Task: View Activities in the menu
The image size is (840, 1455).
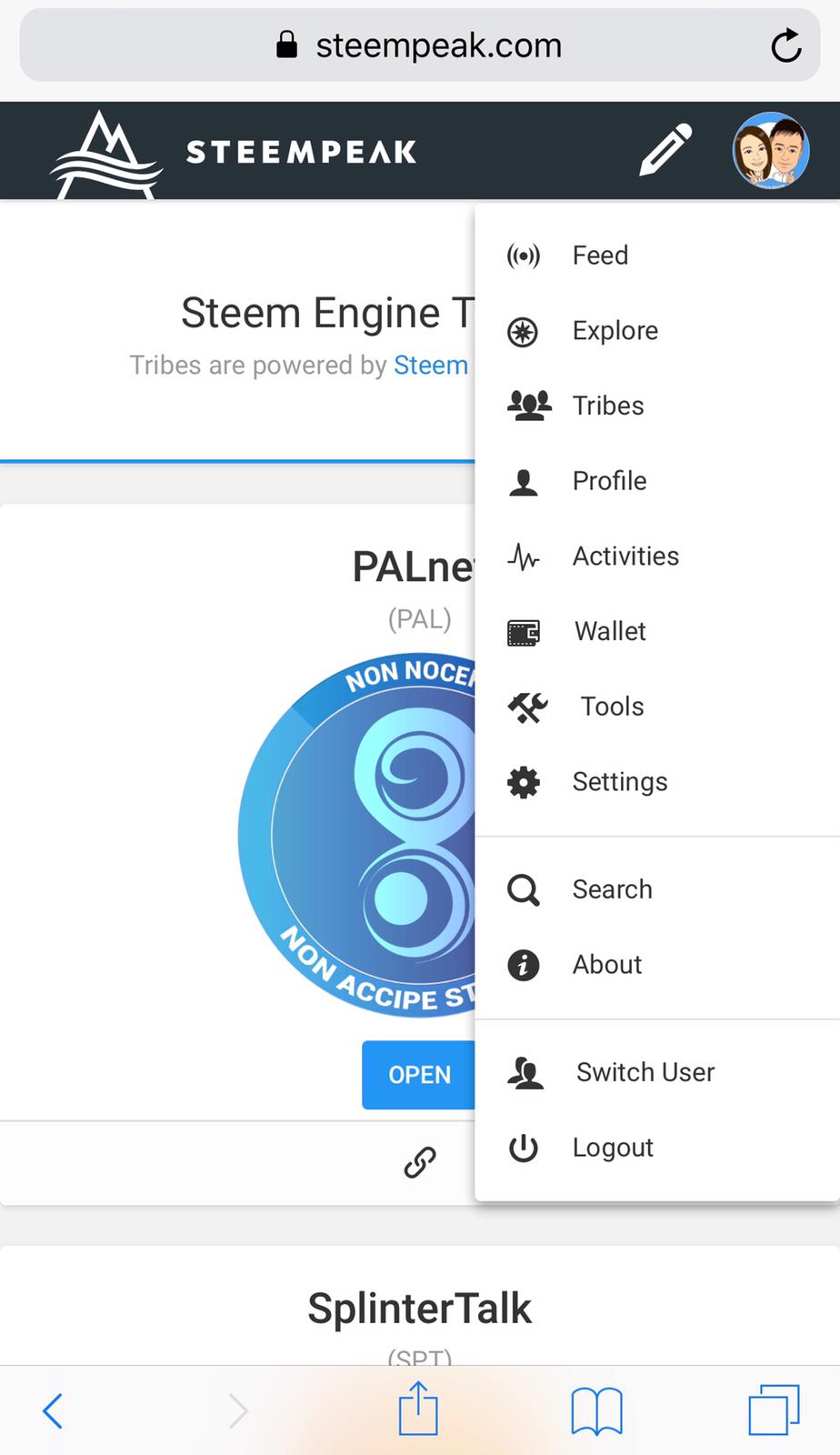Action: point(625,557)
